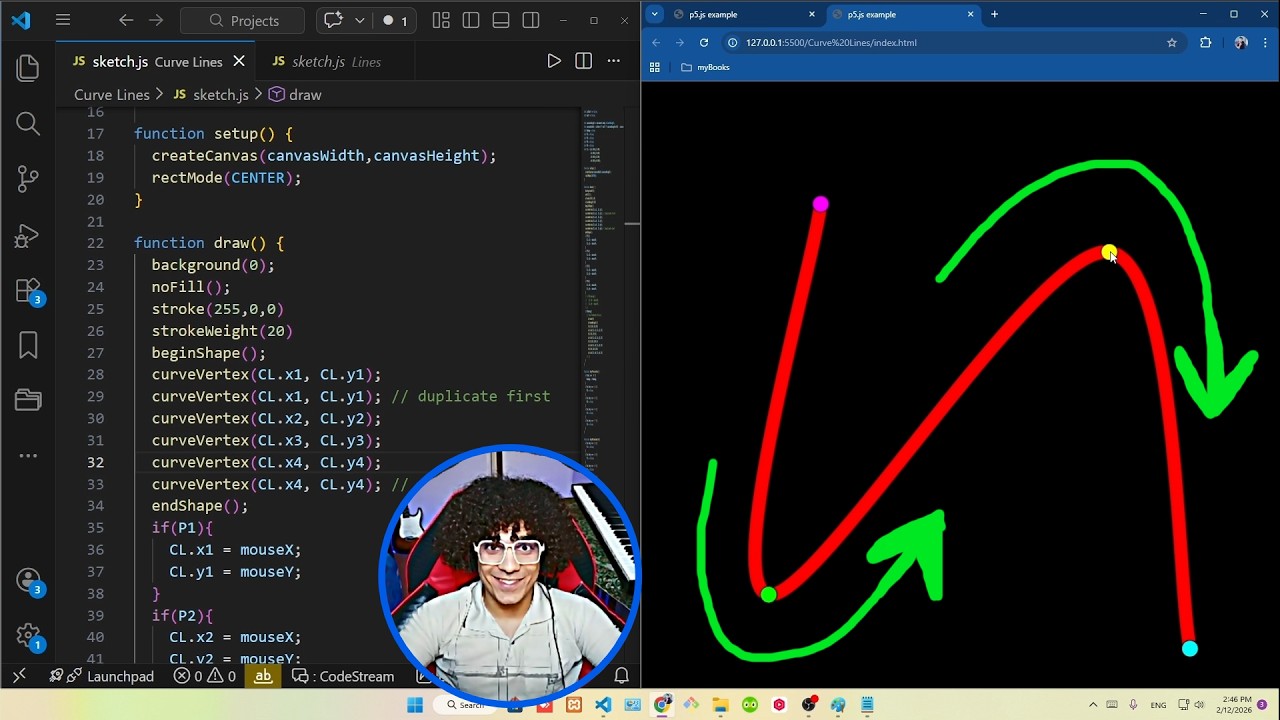
Task: Open the Chrome apps grid shortcut
Action: click(655, 67)
